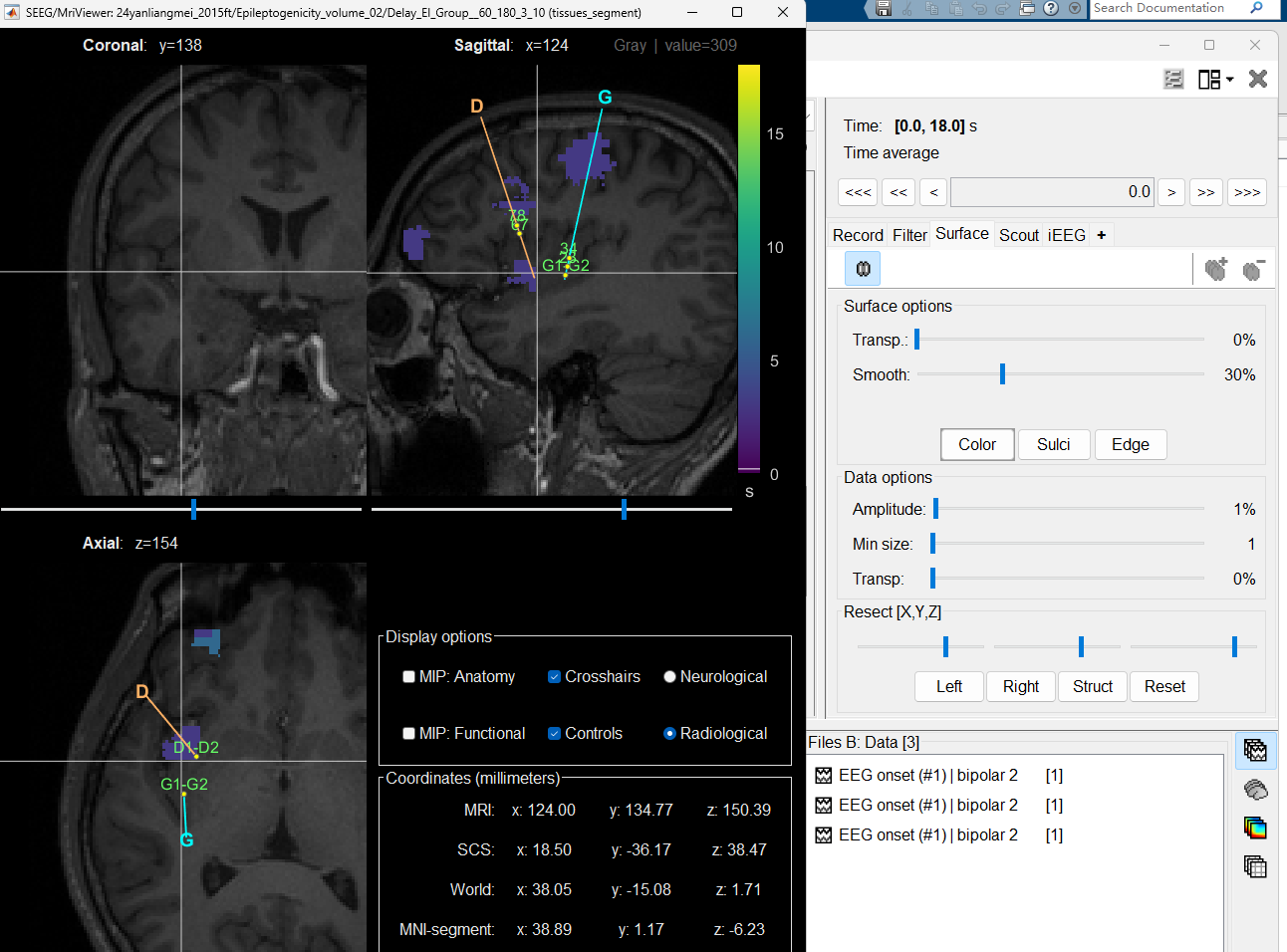
Task: Click the MATLAB redo arrow icon
Action: [x=1003, y=8]
